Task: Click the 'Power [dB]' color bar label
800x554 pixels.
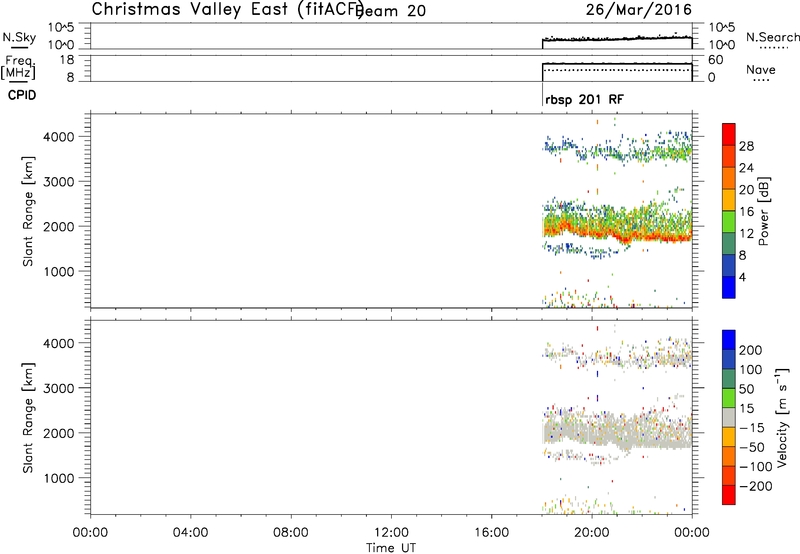Action: (763, 211)
